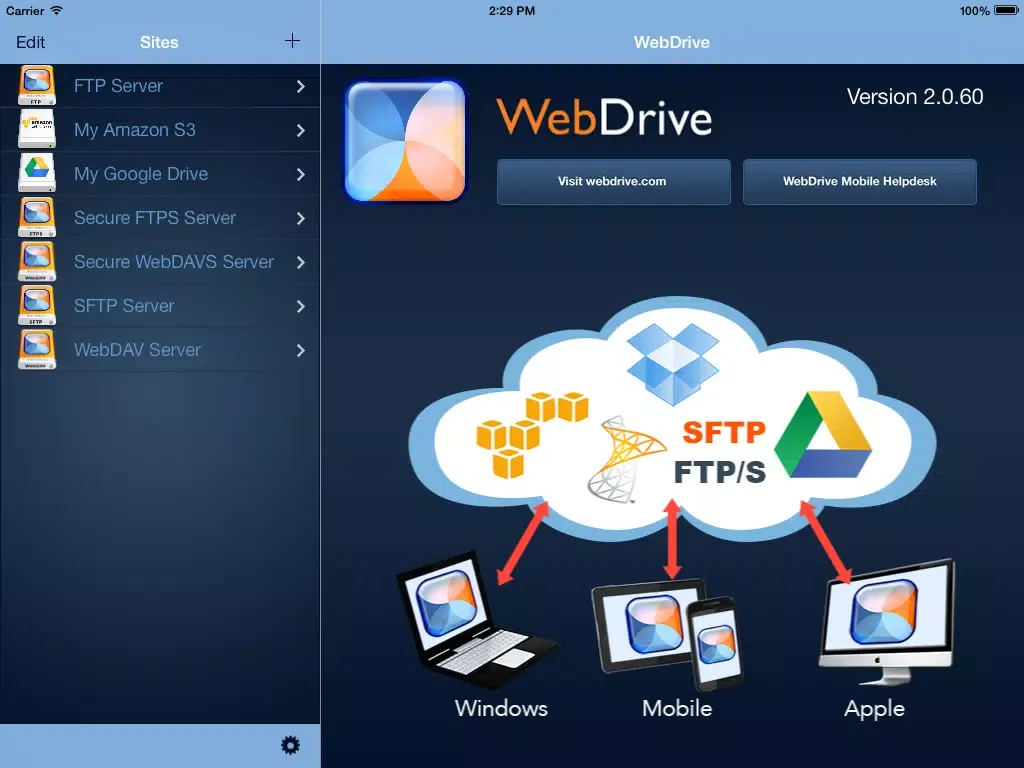The height and width of the screenshot is (768, 1024).
Task: Click the WebDrive title in navigation bar
Action: (671, 42)
